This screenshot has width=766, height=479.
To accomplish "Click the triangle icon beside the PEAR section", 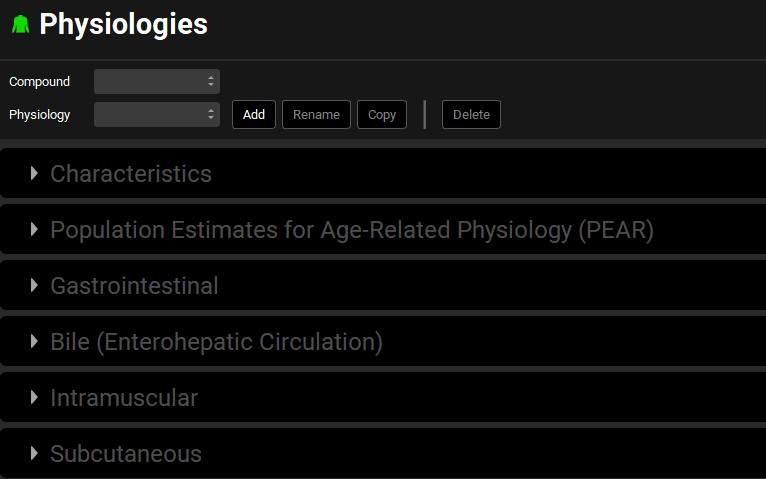I will (x=35, y=230).
